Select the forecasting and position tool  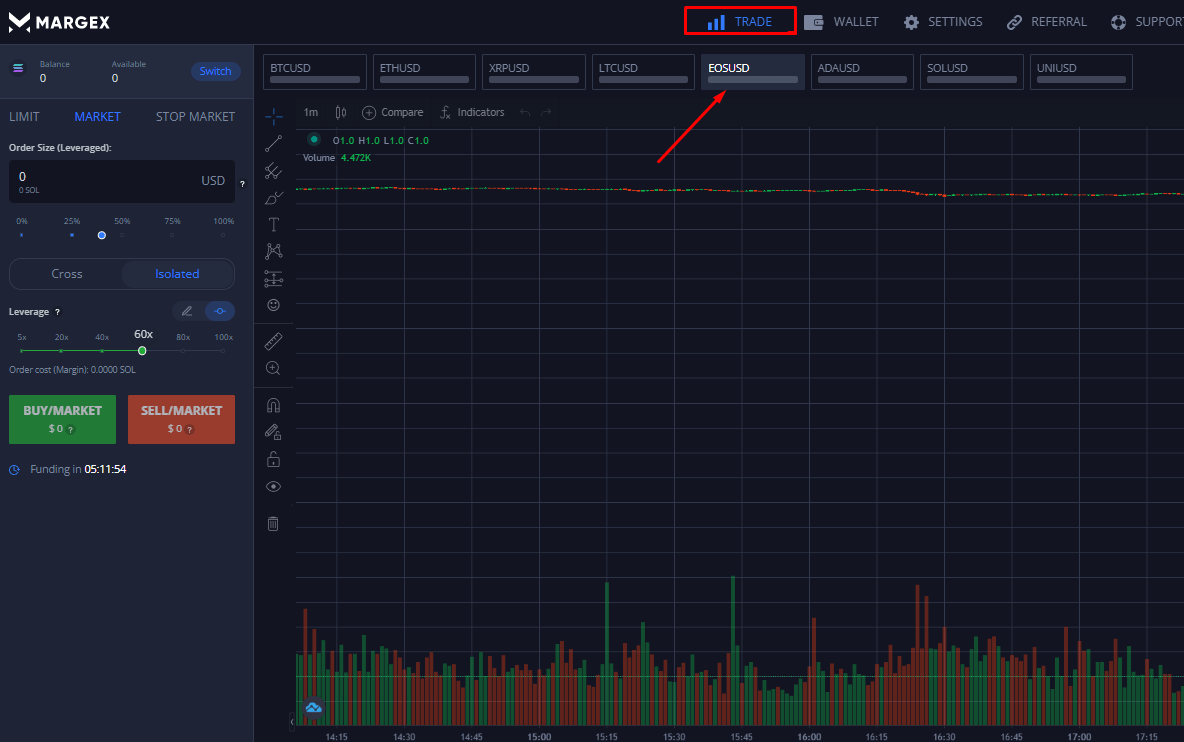[x=273, y=279]
